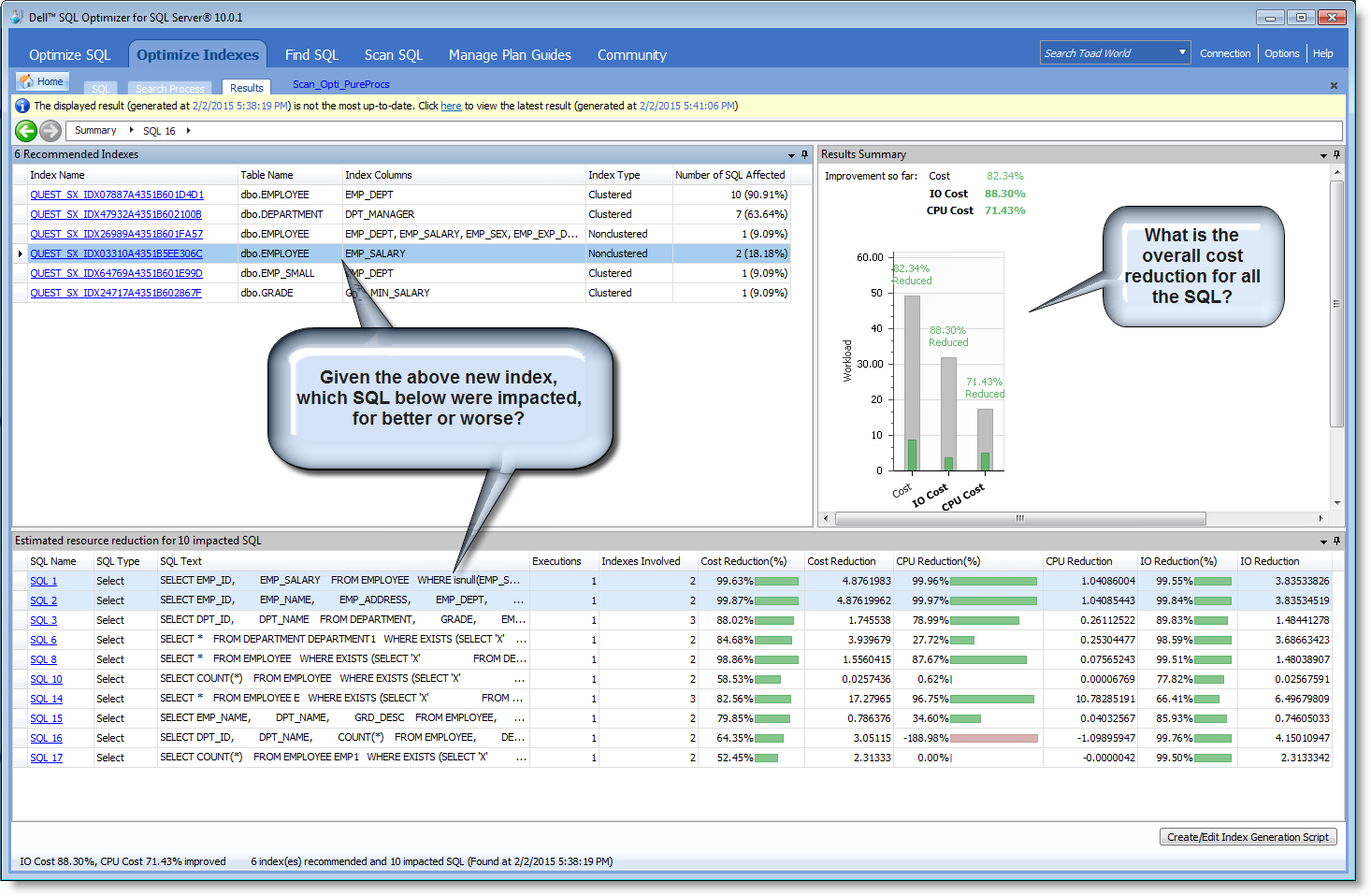This screenshot has height=896, width=1371.
Task: Click the Executions column header
Action: [563, 561]
